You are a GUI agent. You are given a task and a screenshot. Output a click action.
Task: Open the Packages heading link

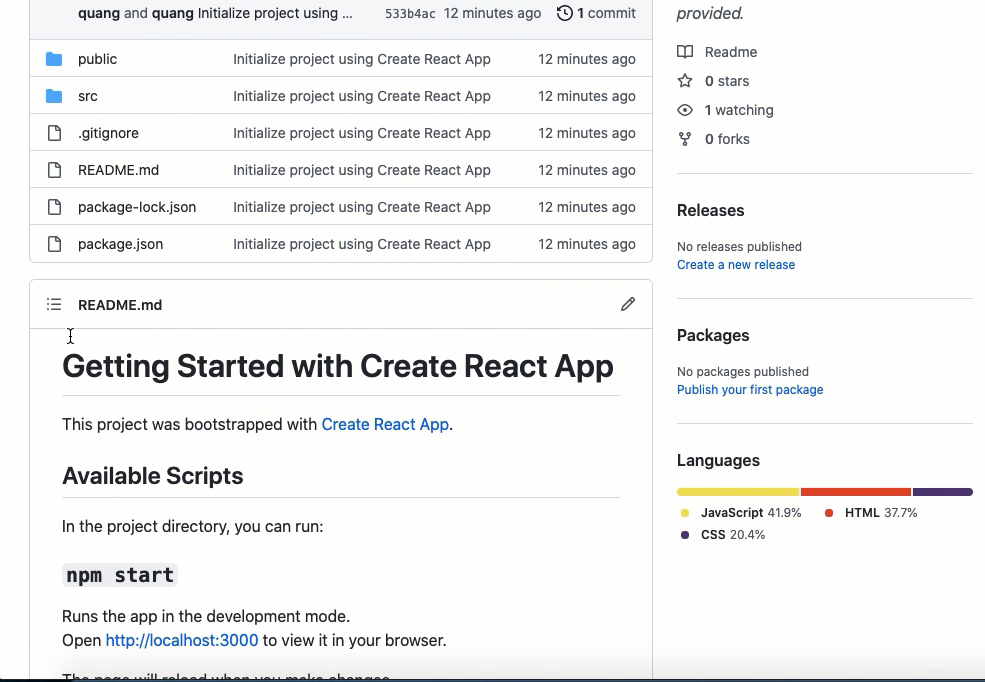coord(713,335)
